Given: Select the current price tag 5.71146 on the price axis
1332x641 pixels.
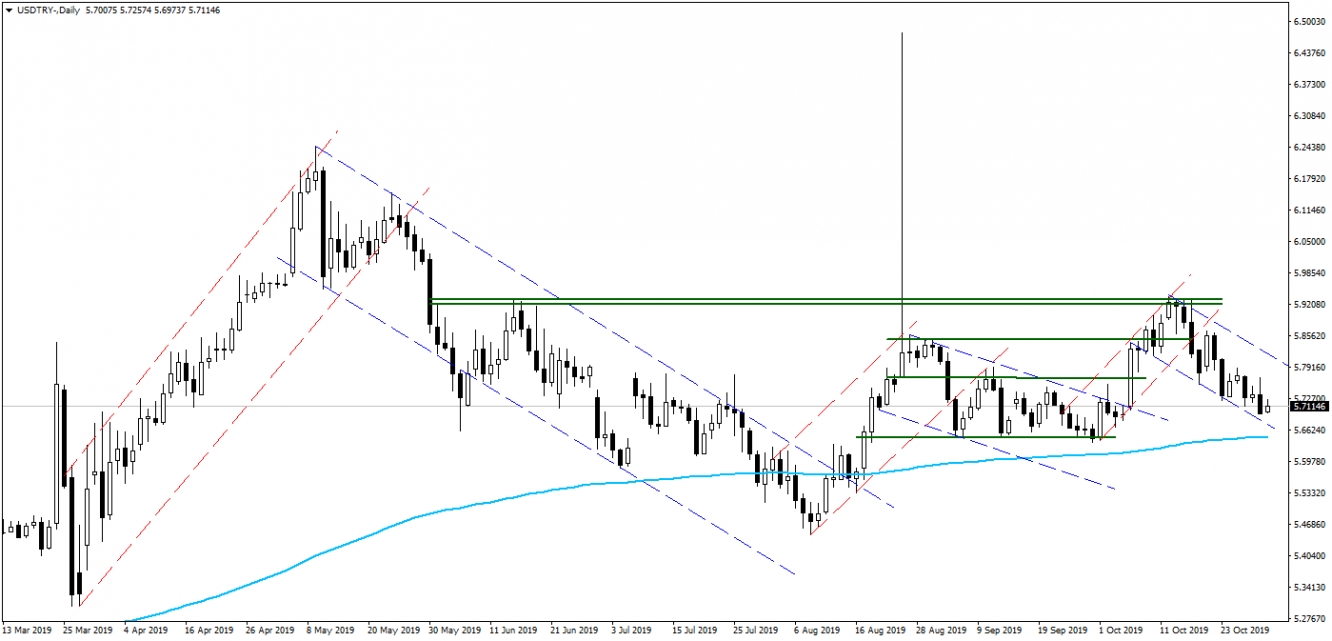Looking at the screenshot, I should (x=1308, y=407).
